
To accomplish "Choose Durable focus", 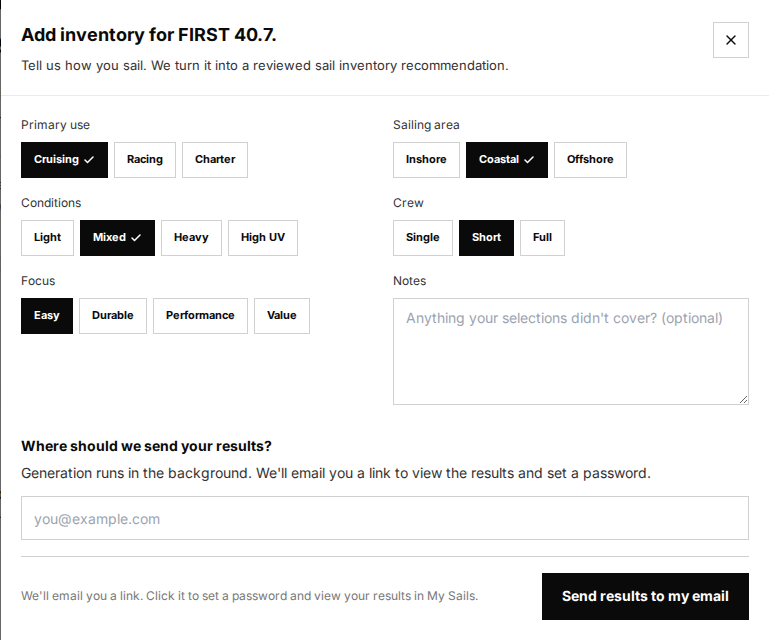I will click(x=113, y=316).
